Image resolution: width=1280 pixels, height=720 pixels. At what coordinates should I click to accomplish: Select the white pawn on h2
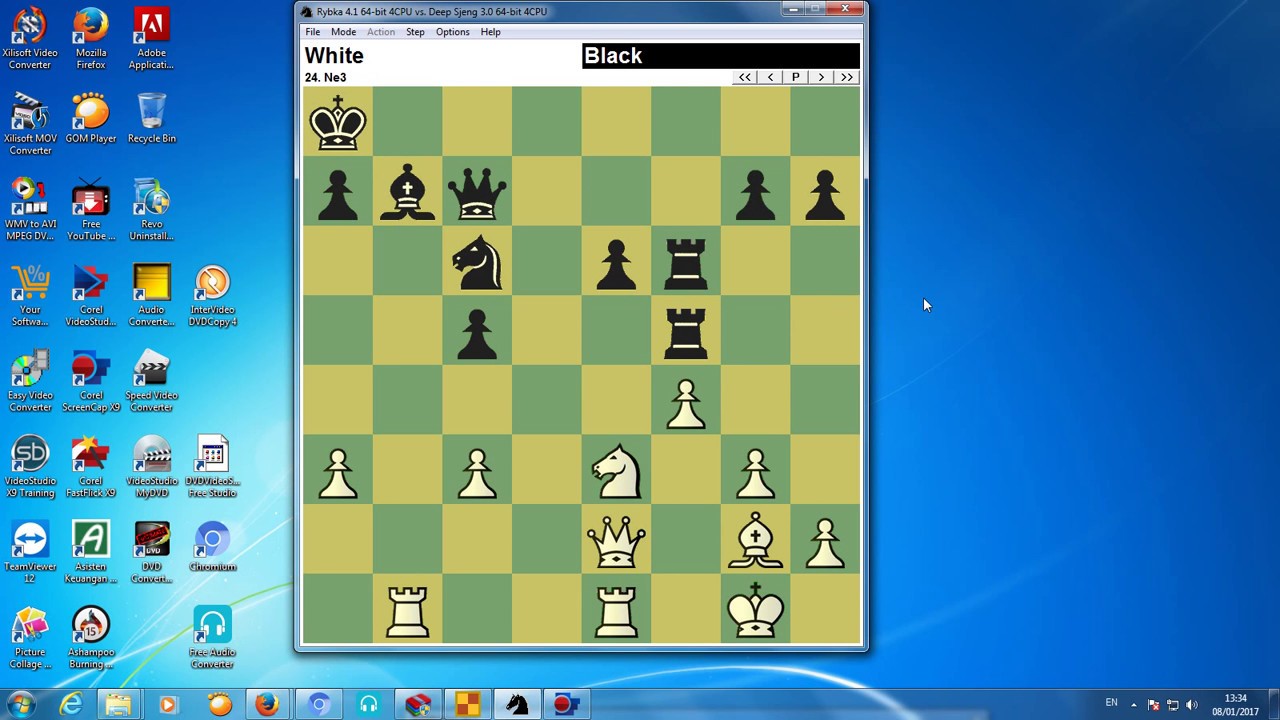coord(825,543)
